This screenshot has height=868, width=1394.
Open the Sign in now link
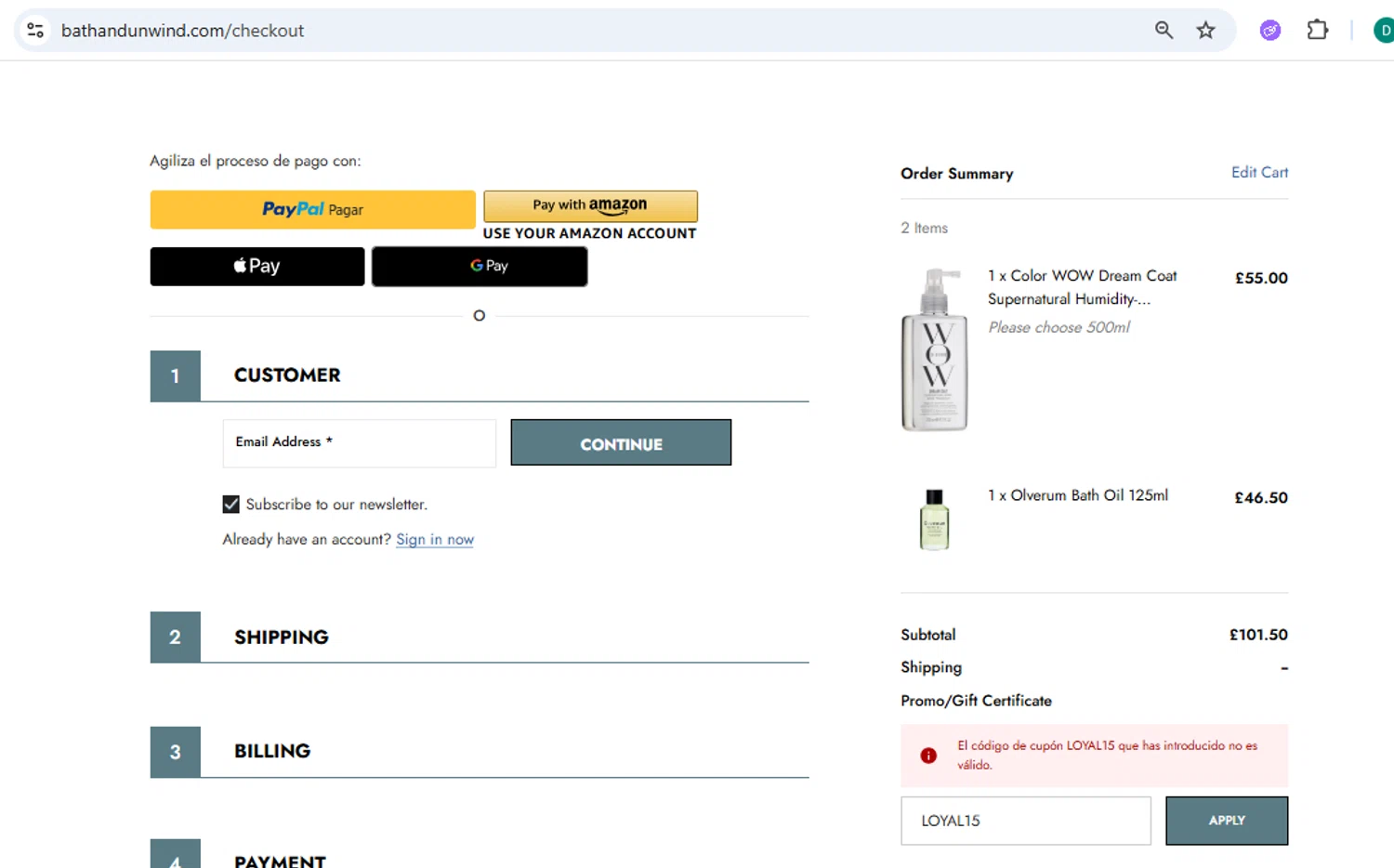coord(435,540)
